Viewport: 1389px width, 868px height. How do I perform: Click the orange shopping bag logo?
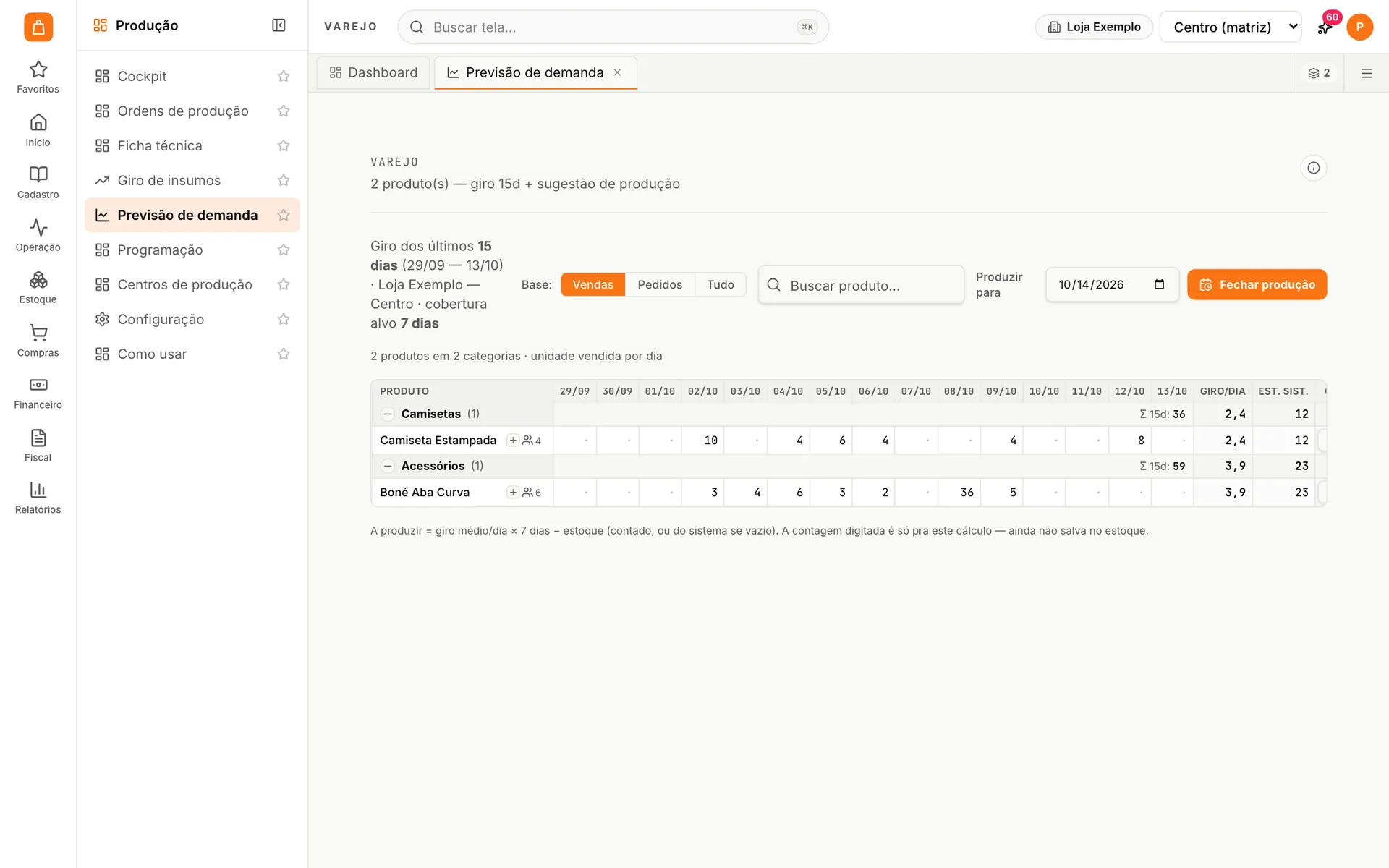(38, 27)
